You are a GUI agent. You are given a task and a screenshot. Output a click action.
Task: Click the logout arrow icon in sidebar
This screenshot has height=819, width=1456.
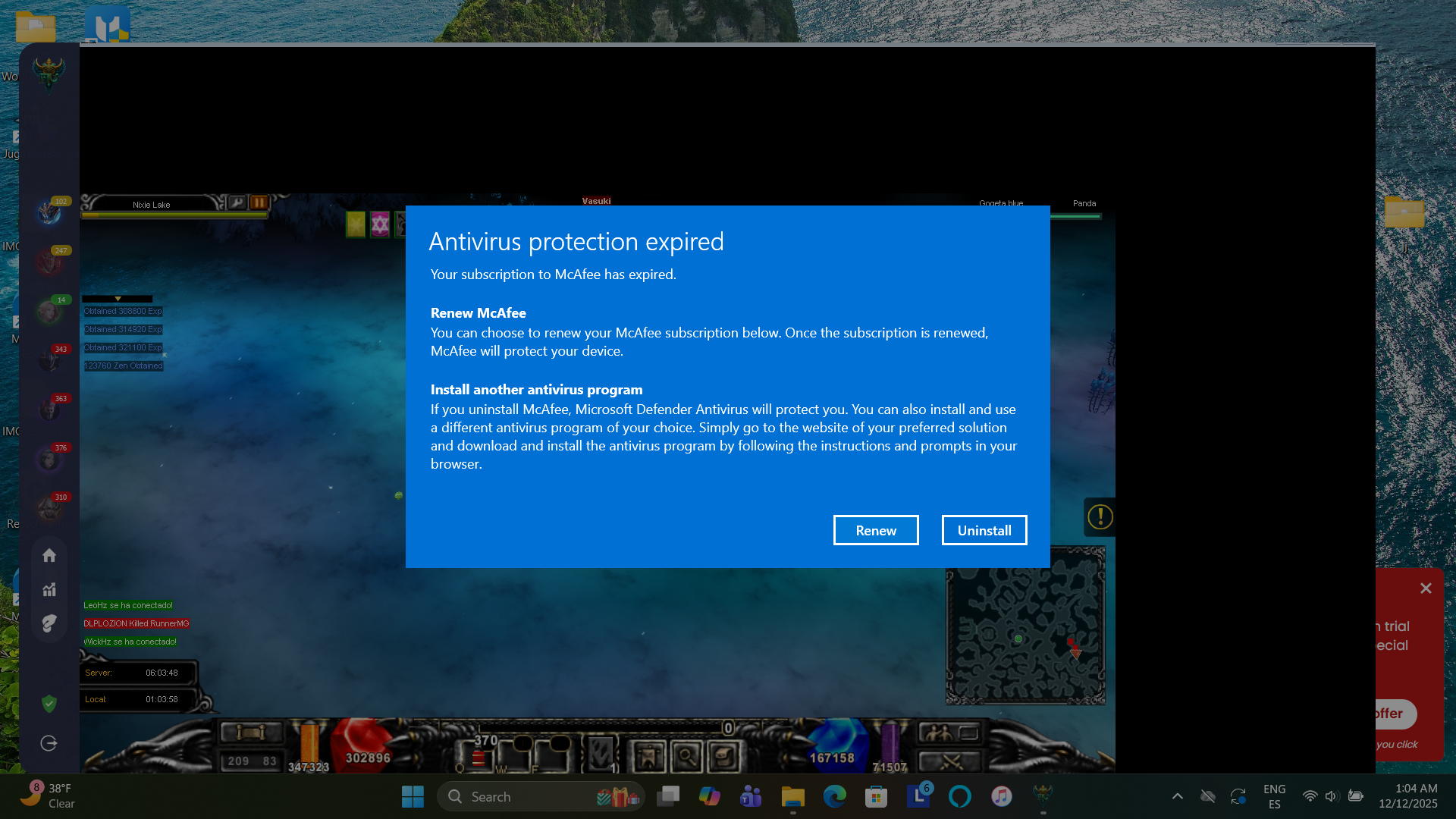(x=49, y=743)
